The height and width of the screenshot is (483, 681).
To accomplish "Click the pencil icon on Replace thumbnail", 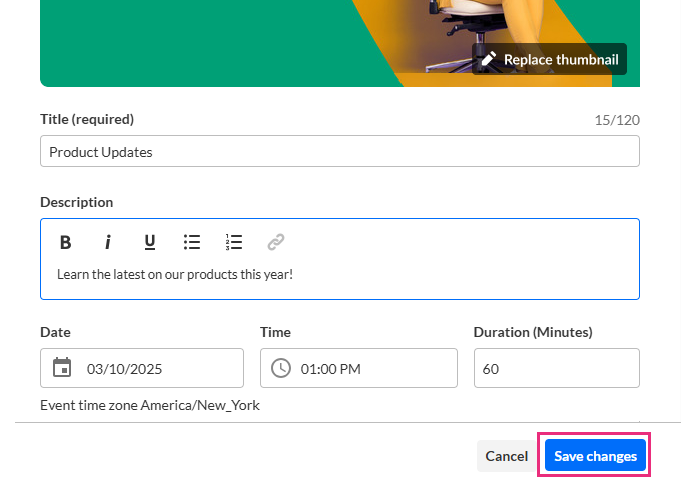I will point(489,59).
